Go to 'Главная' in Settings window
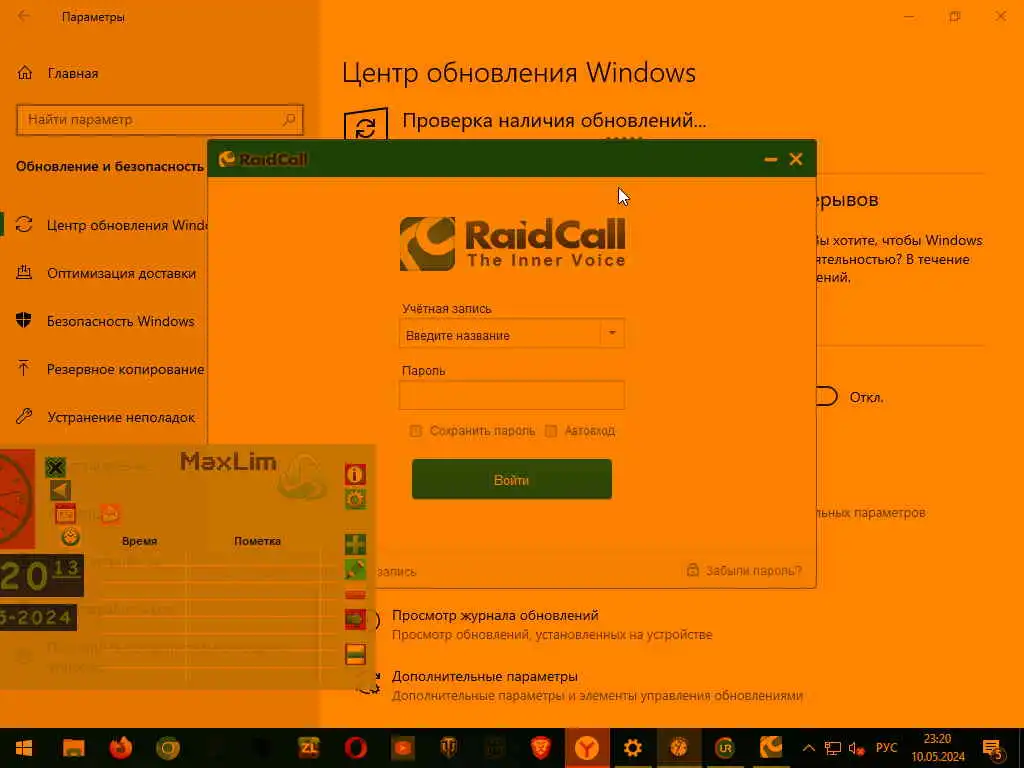This screenshot has width=1024, height=768. 72,73
